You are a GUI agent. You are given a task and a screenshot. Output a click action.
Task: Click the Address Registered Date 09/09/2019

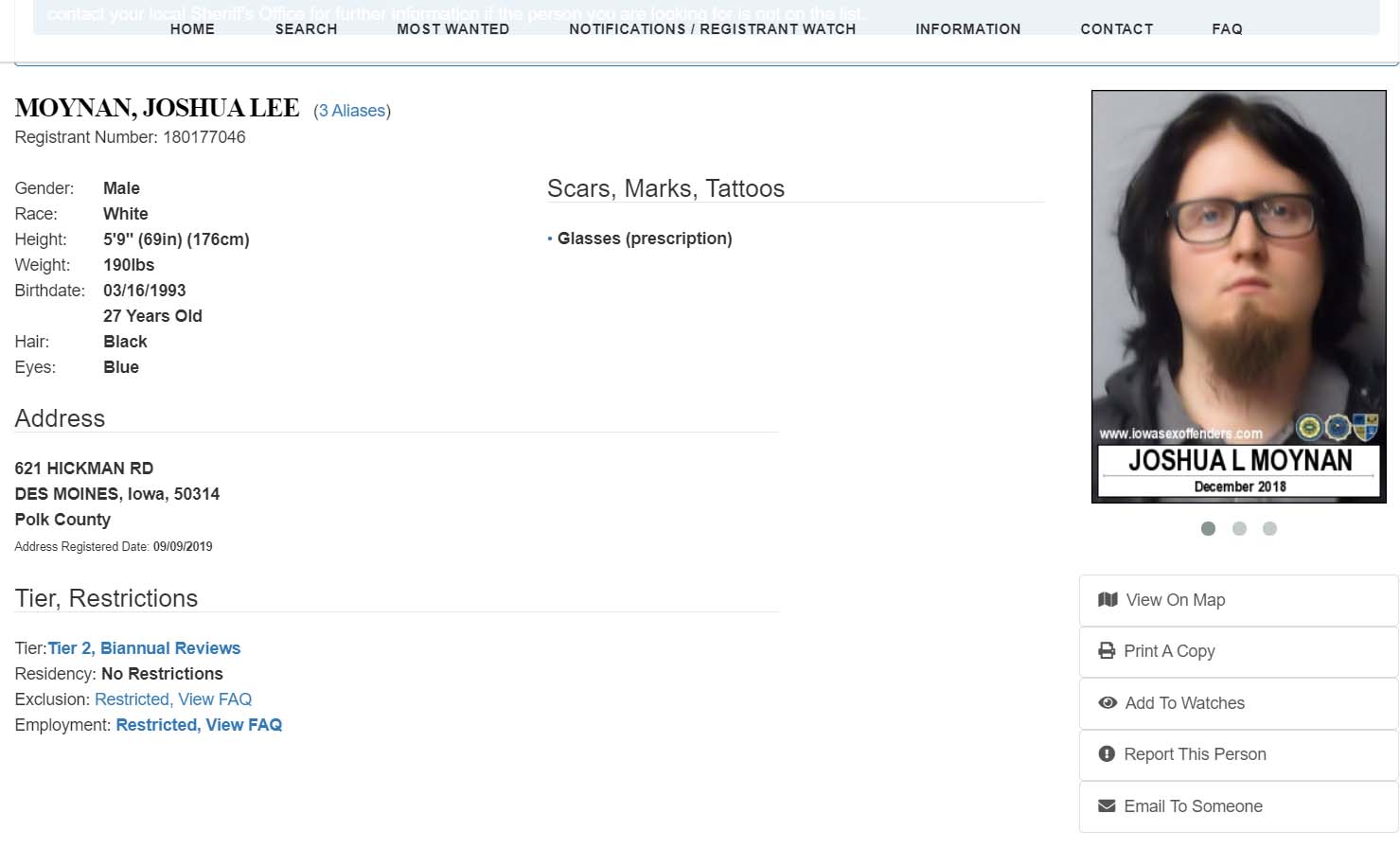click(x=114, y=546)
